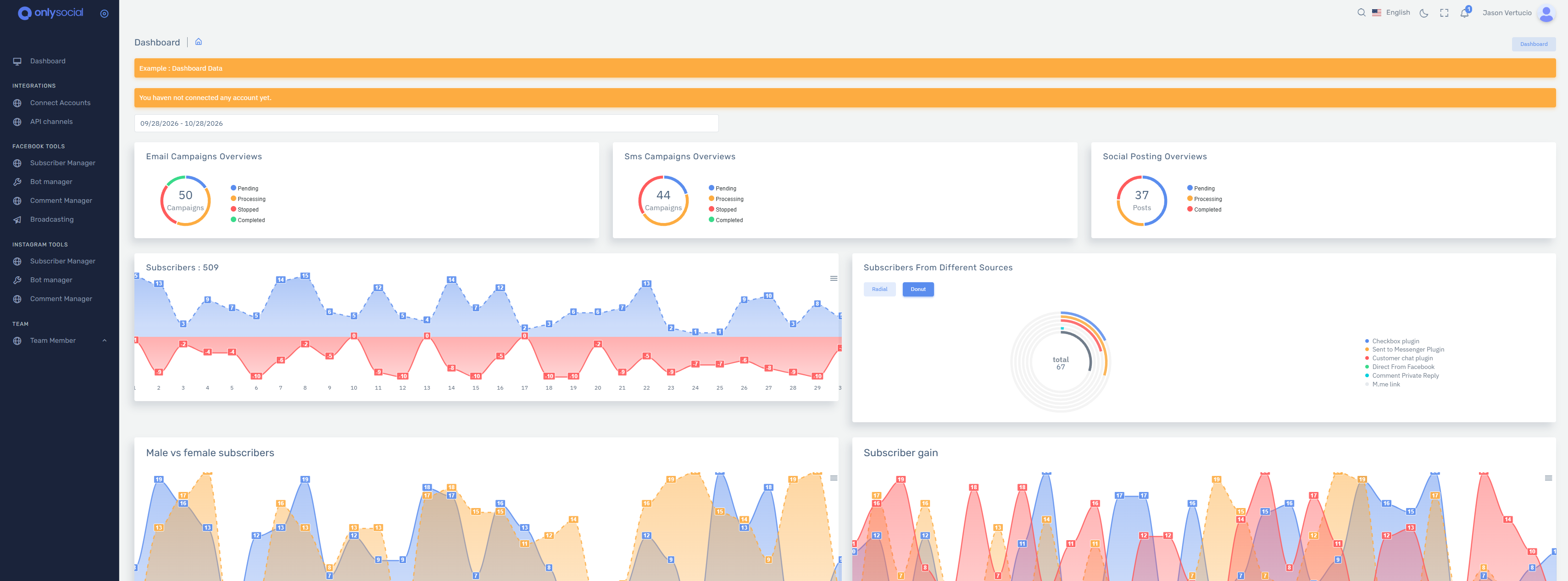Open Jason Vertucio account dropdown
The width and height of the screenshot is (1568, 581).
(1507, 13)
